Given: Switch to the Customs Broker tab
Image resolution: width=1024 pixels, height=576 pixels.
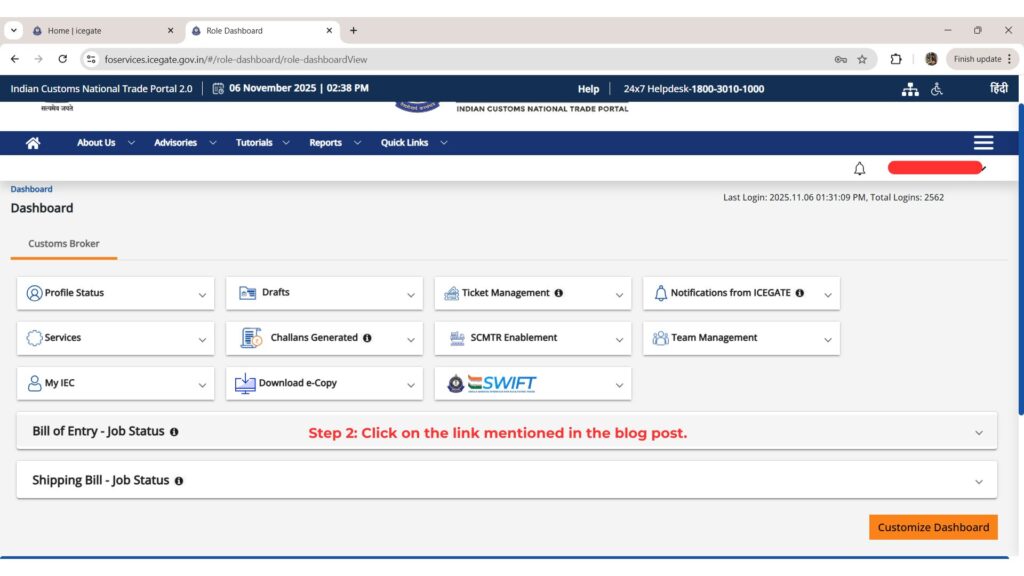Looking at the screenshot, I should coord(62,243).
